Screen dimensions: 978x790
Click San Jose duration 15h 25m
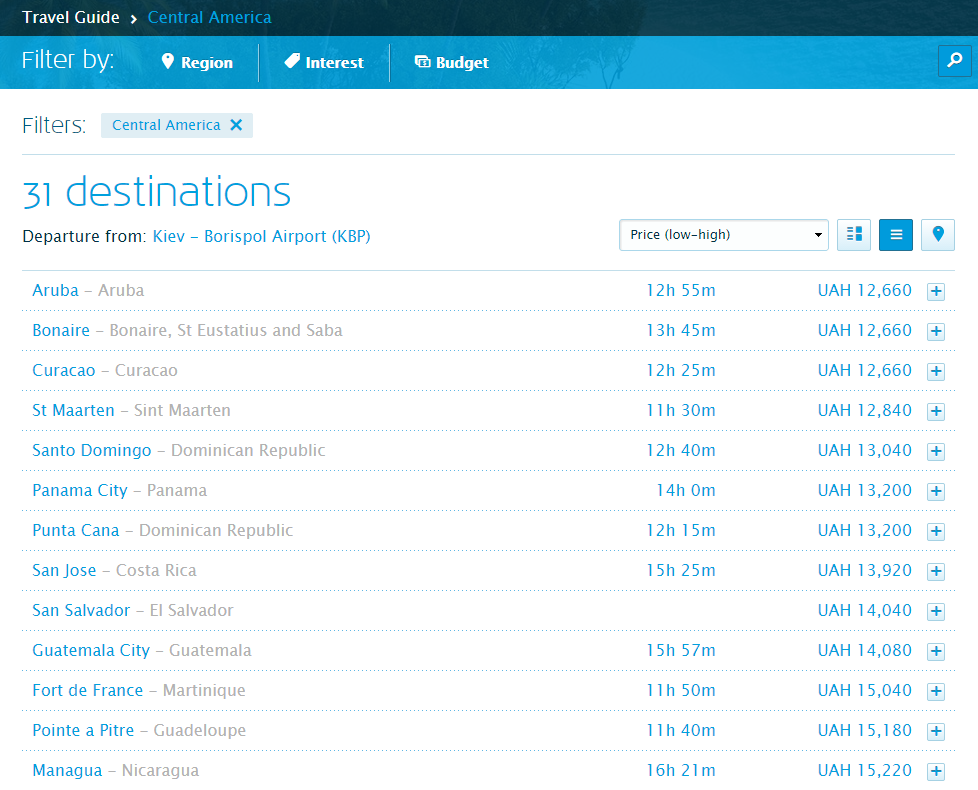coord(680,570)
